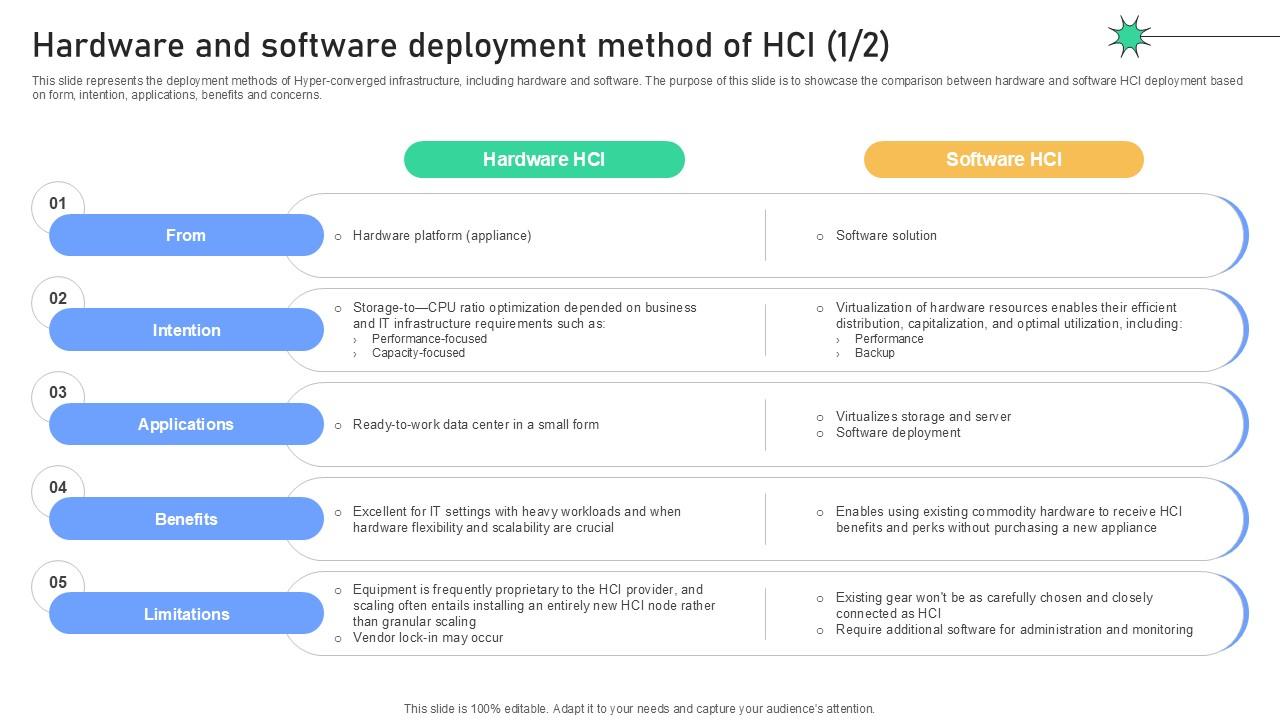Click 'Equipment is frequently proprietary' bullet
The image size is (1280, 720).
click(534, 606)
